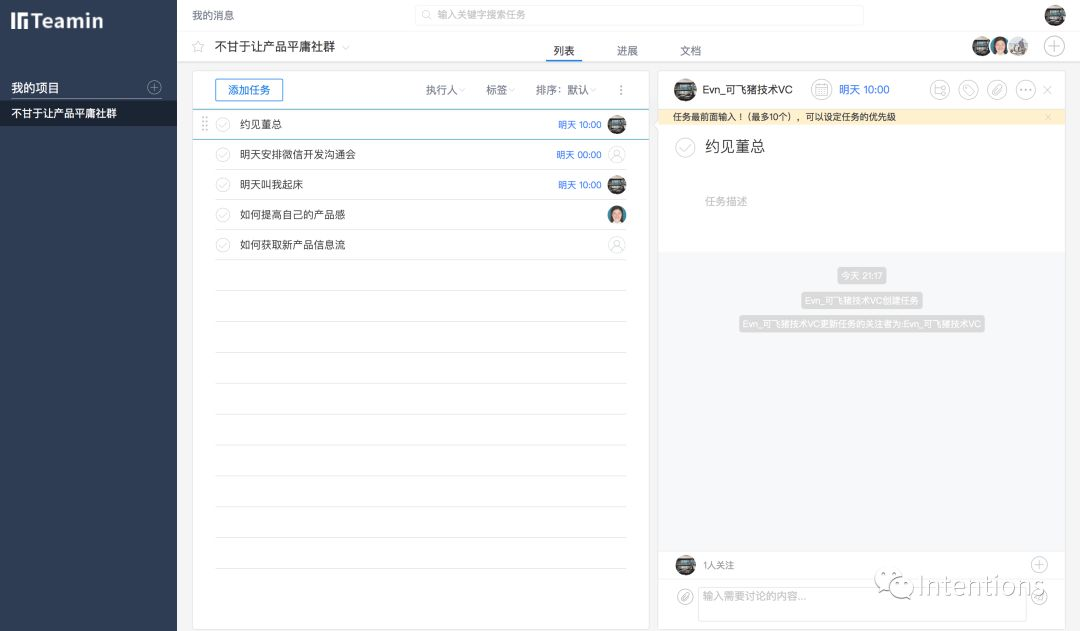This screenshot has height=631, width=1080.
Task: Mark 明天叫我起床 task as complete
Action: [223, 185]
